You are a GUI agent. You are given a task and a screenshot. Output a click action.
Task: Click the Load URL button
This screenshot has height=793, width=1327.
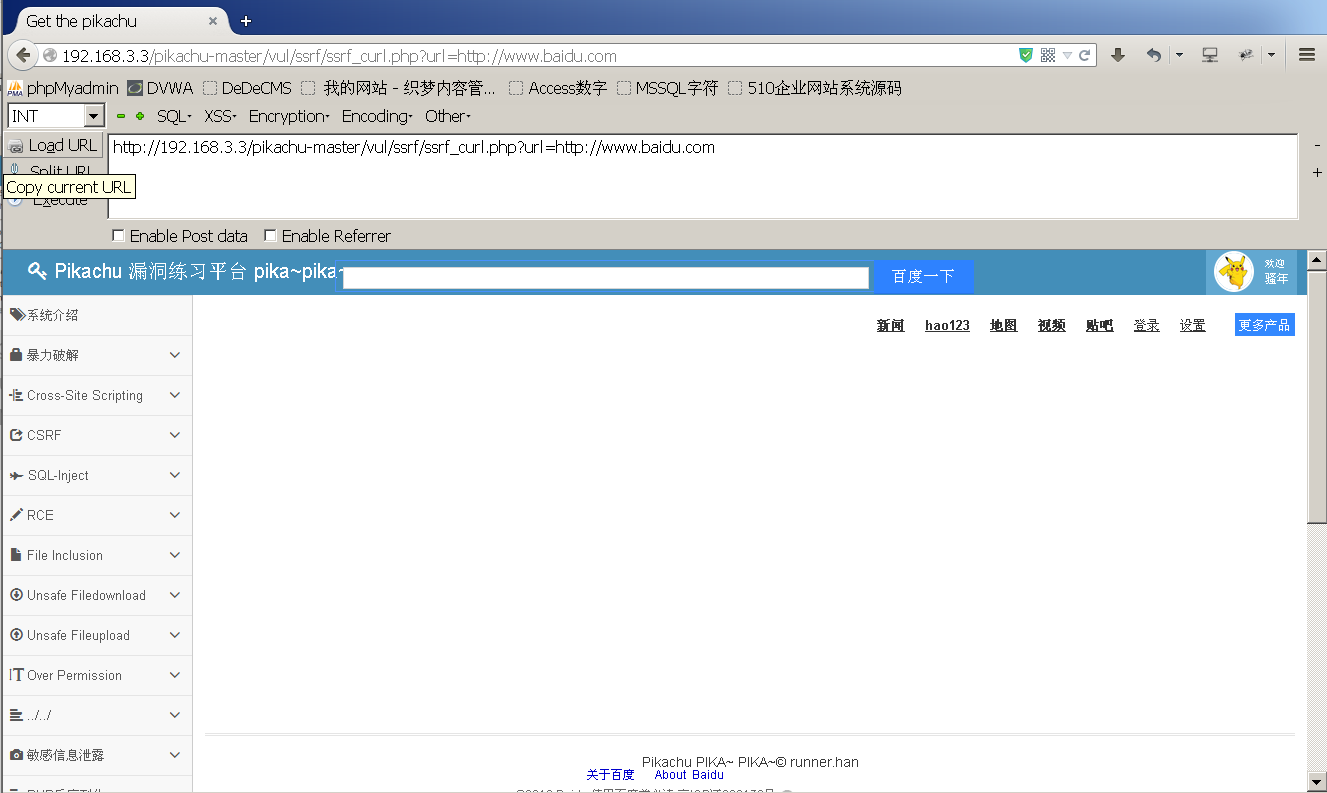click(x=54, y=145)
